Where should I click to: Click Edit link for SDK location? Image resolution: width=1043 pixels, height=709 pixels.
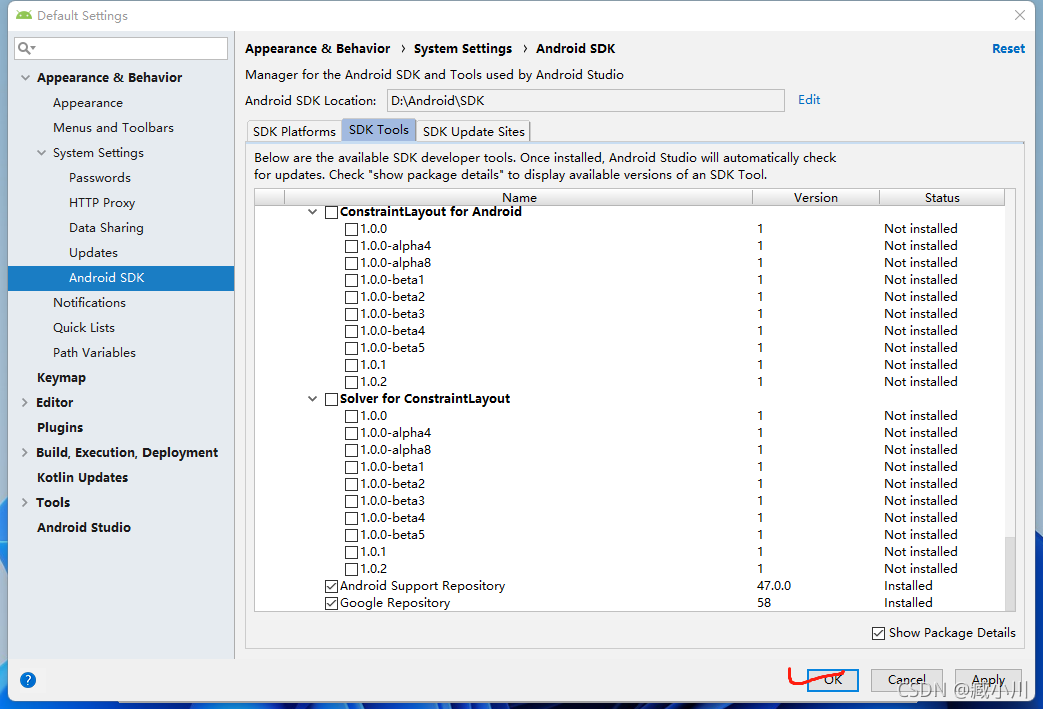click(809, 100)
